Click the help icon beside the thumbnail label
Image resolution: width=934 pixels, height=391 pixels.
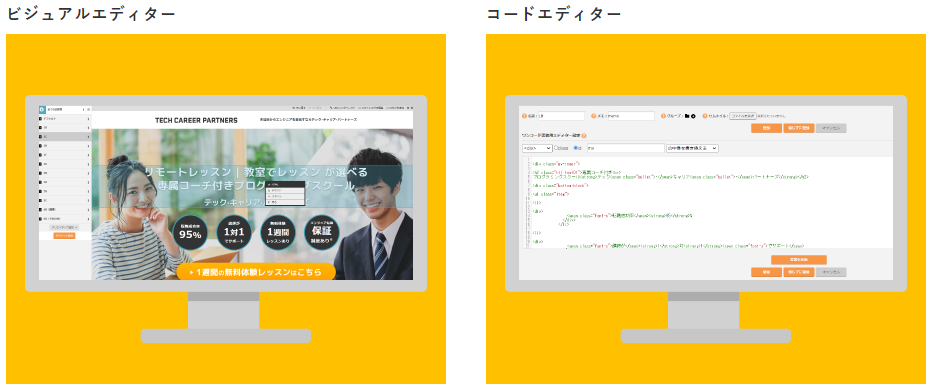coord(705,116)
